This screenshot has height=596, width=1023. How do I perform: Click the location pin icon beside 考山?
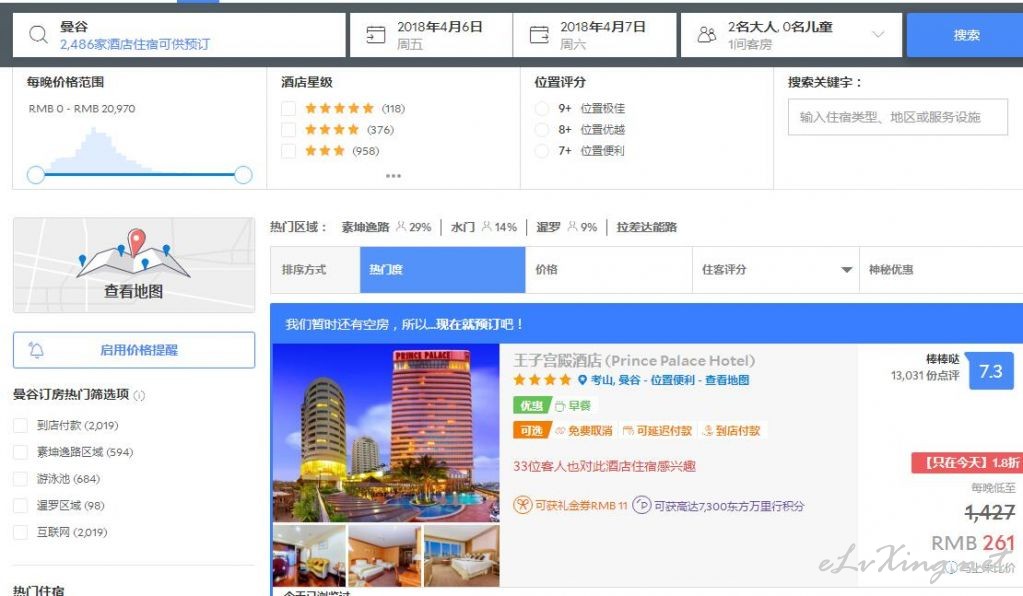coord(582,380)
